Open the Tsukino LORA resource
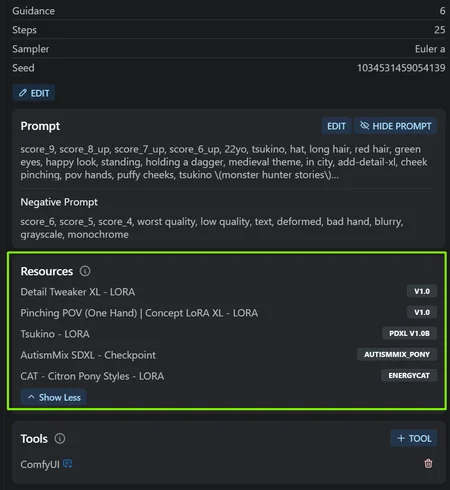 pyautogui.click(x=55, y=334)
